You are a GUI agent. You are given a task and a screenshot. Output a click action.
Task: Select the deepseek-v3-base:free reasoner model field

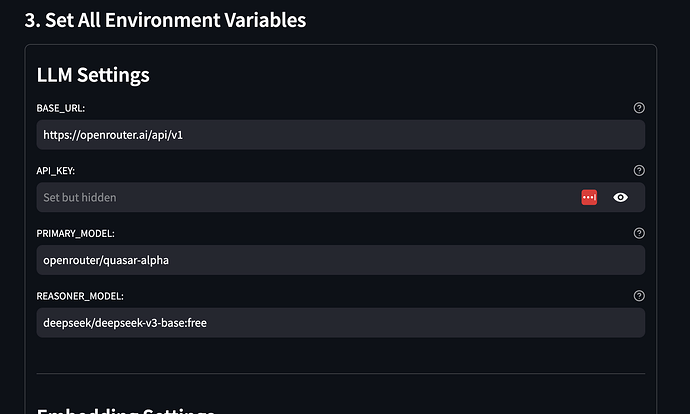click(x=341, y=322)
